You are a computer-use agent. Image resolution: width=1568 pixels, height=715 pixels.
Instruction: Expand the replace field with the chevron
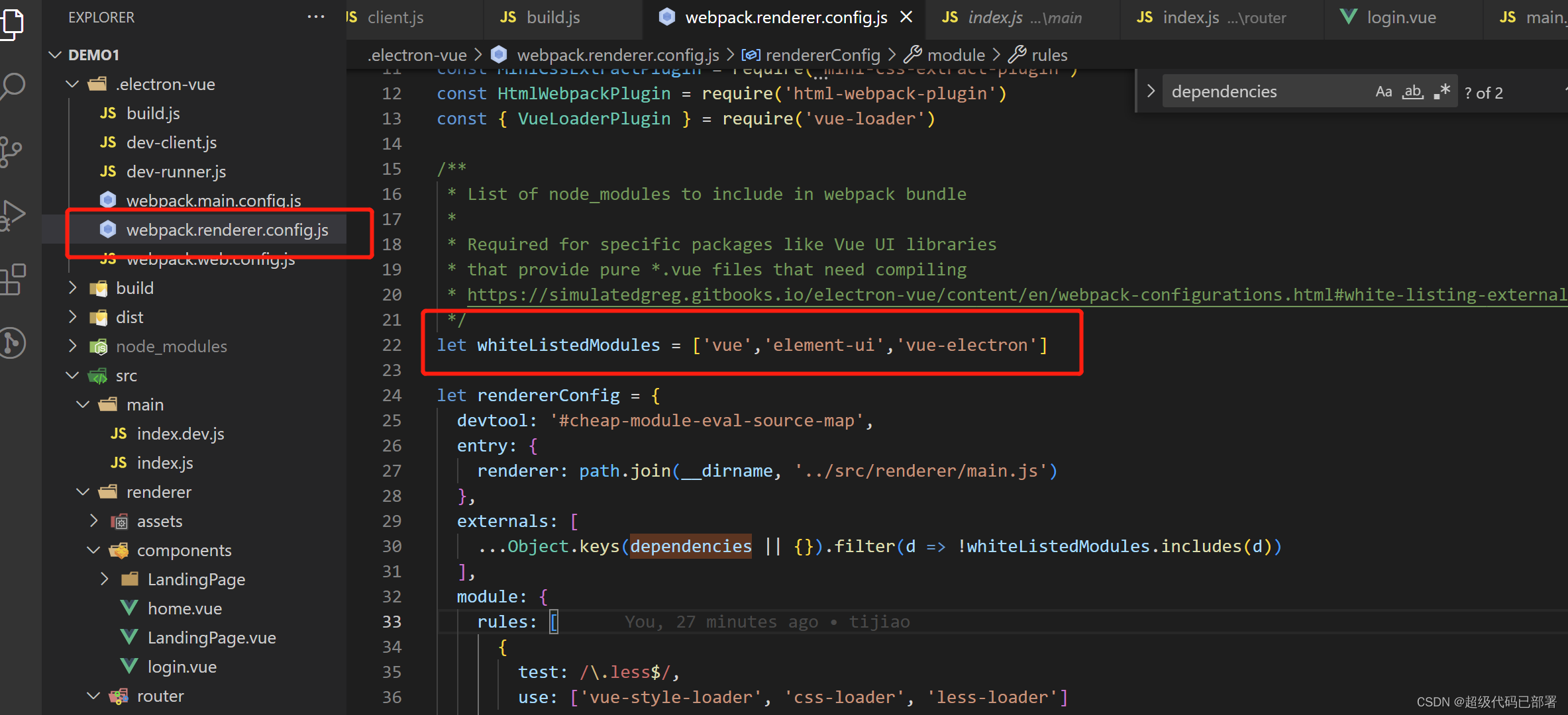1151,91
